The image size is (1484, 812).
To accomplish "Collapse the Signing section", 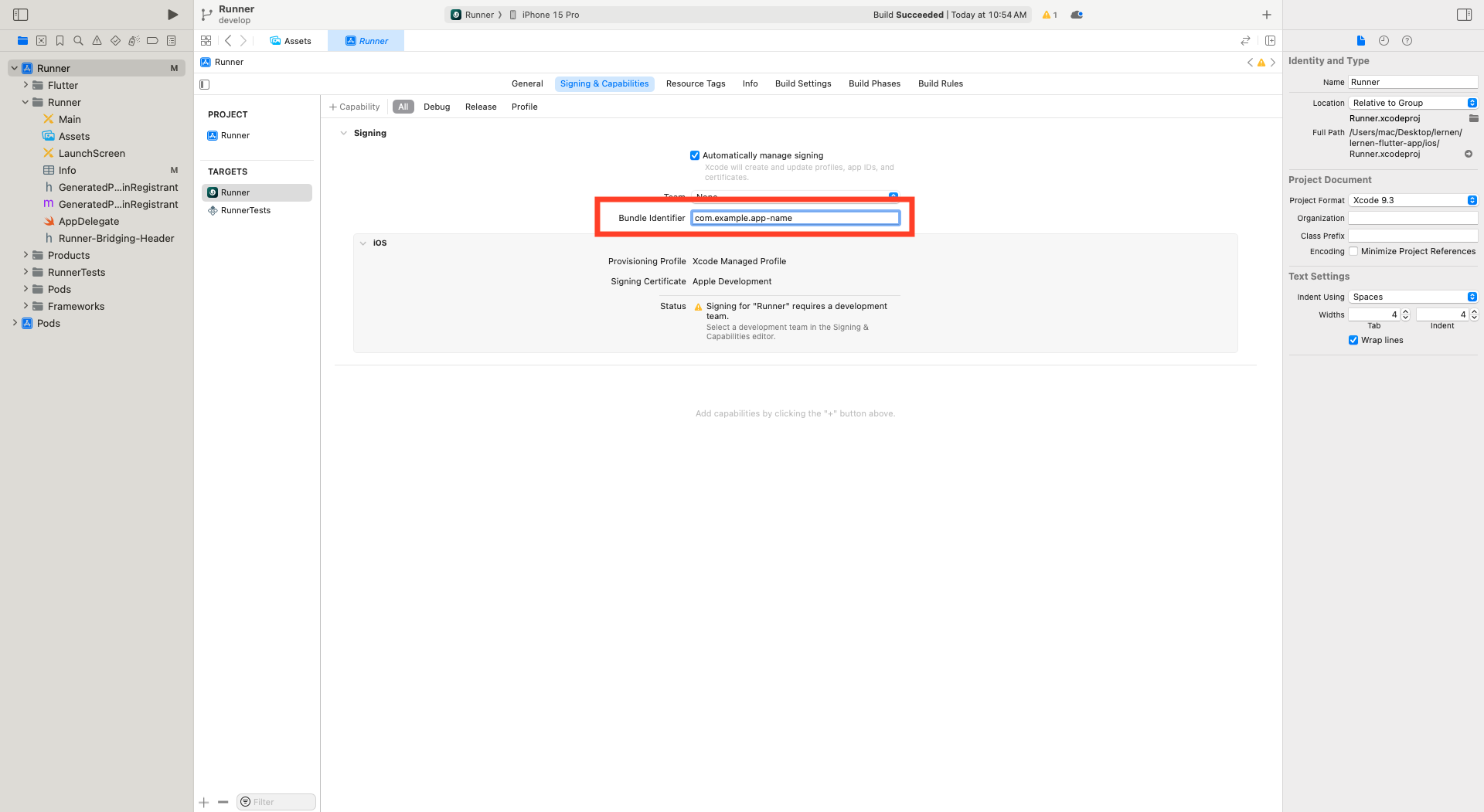I will (x=344, y=133).
